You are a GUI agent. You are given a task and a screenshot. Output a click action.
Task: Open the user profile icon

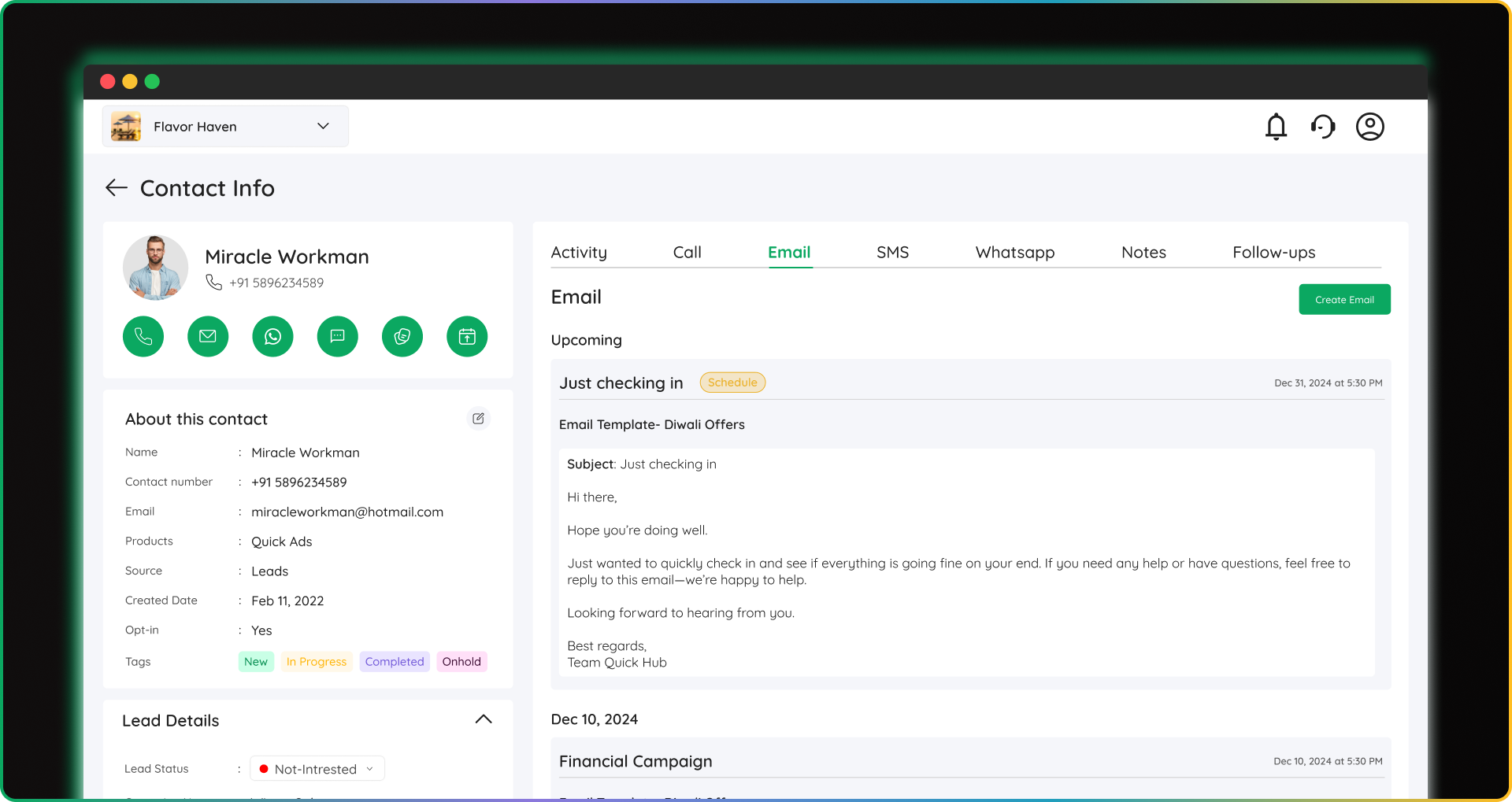tap(1370, 127)
